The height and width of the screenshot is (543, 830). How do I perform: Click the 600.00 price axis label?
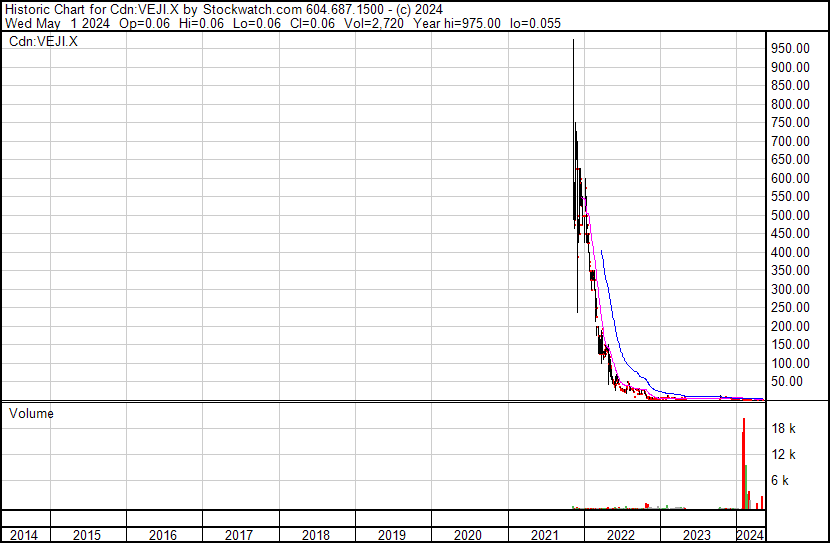(x=790, y=178)
